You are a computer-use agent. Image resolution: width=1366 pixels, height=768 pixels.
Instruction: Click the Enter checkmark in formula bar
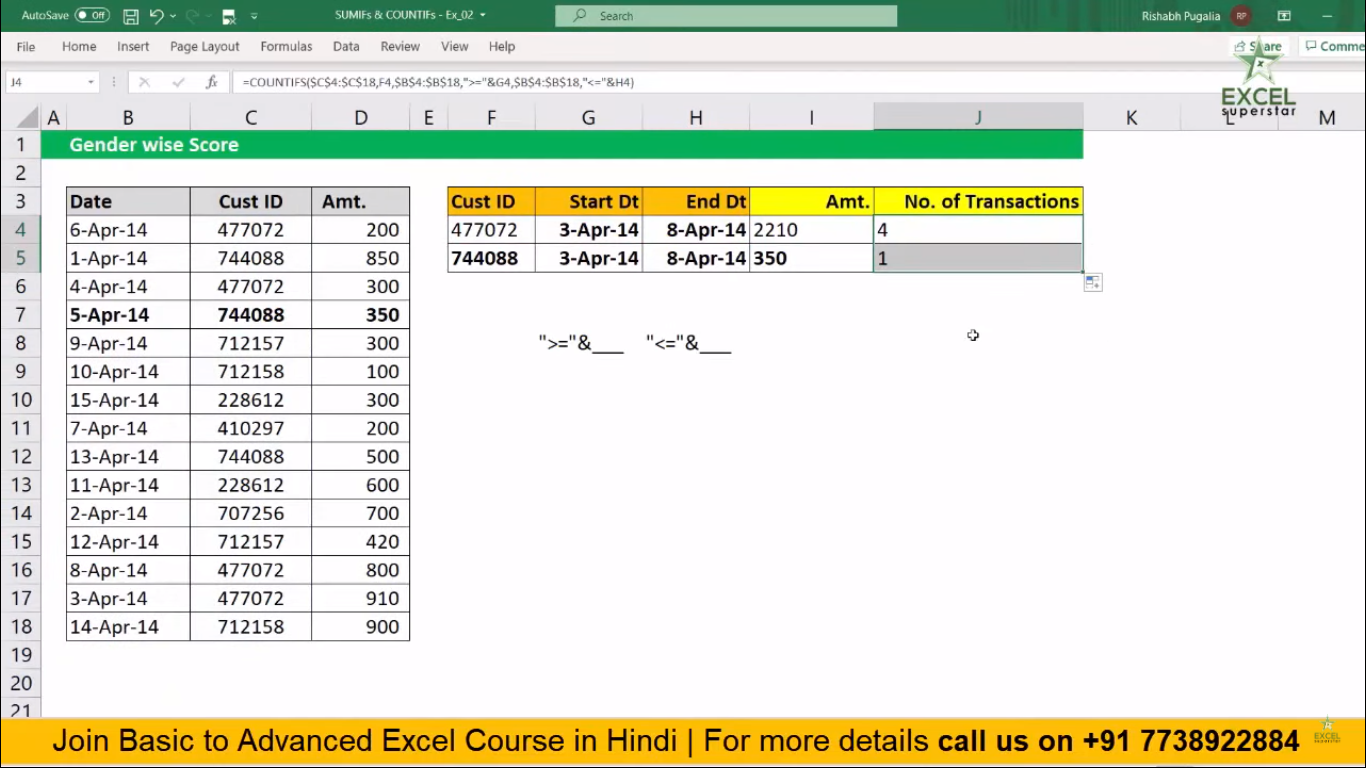click(x=178, y=82)
